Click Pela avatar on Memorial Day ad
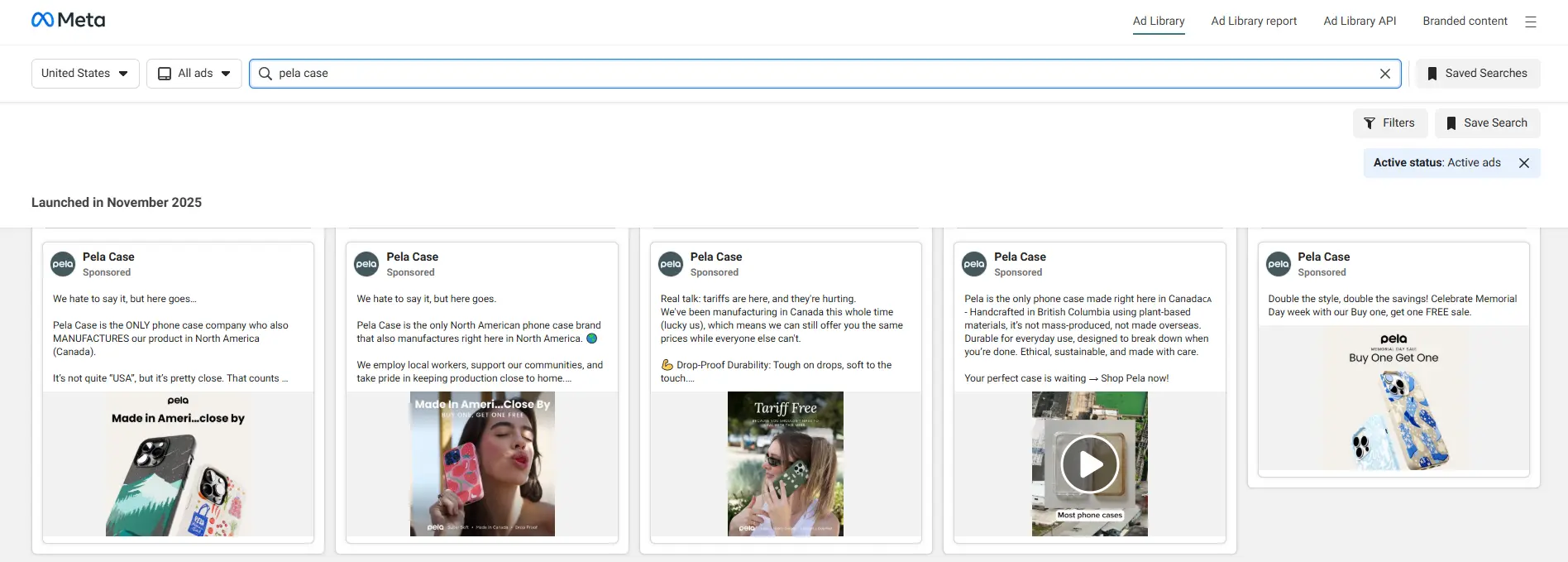Viewport: 1568px width, 562px height. pos(1279,264)
